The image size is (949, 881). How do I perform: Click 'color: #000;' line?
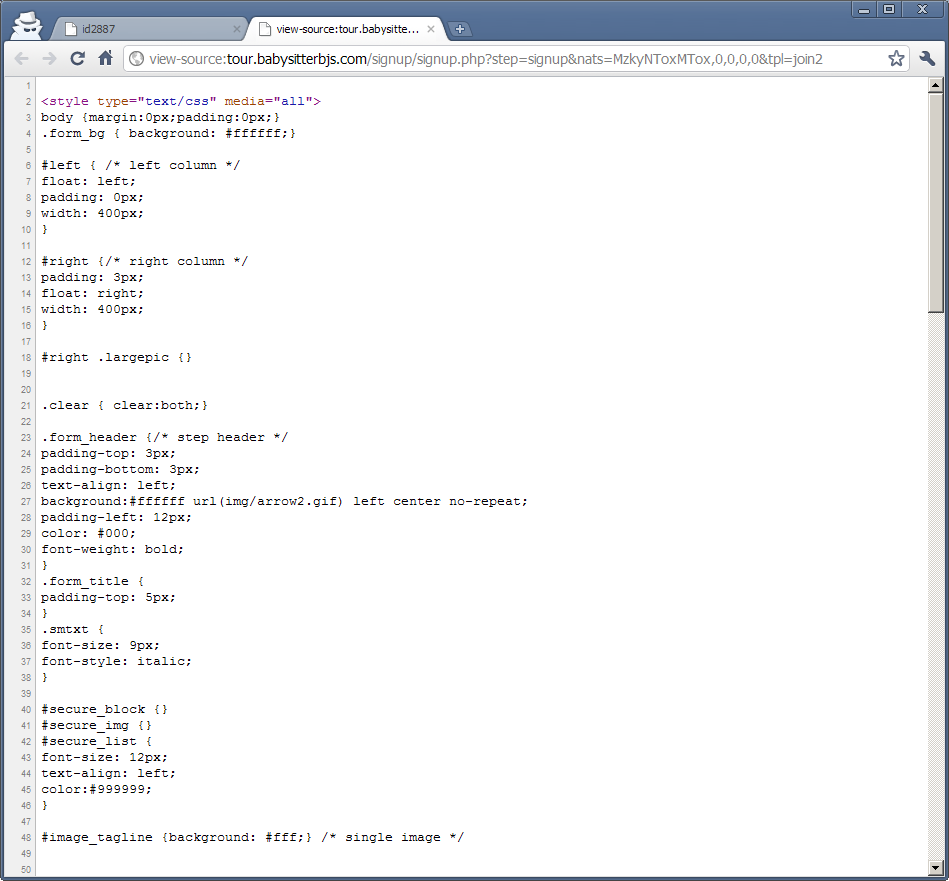click(x=88, y=533)
